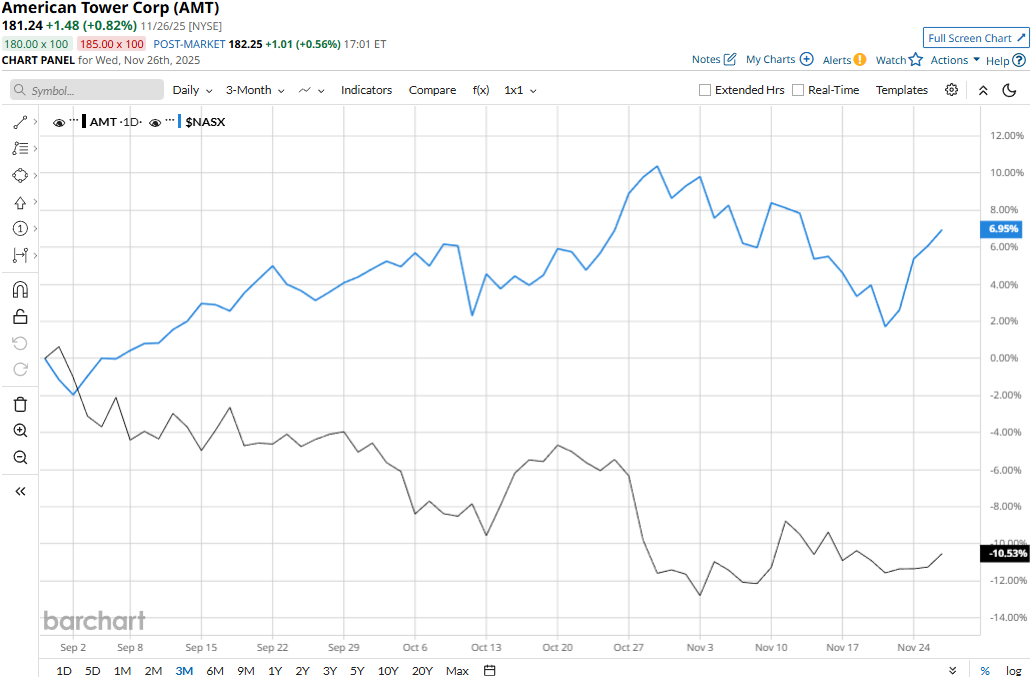The image size is (1032, 677).
Task: Add AMT to Watch list
Action: pos(898,60)
